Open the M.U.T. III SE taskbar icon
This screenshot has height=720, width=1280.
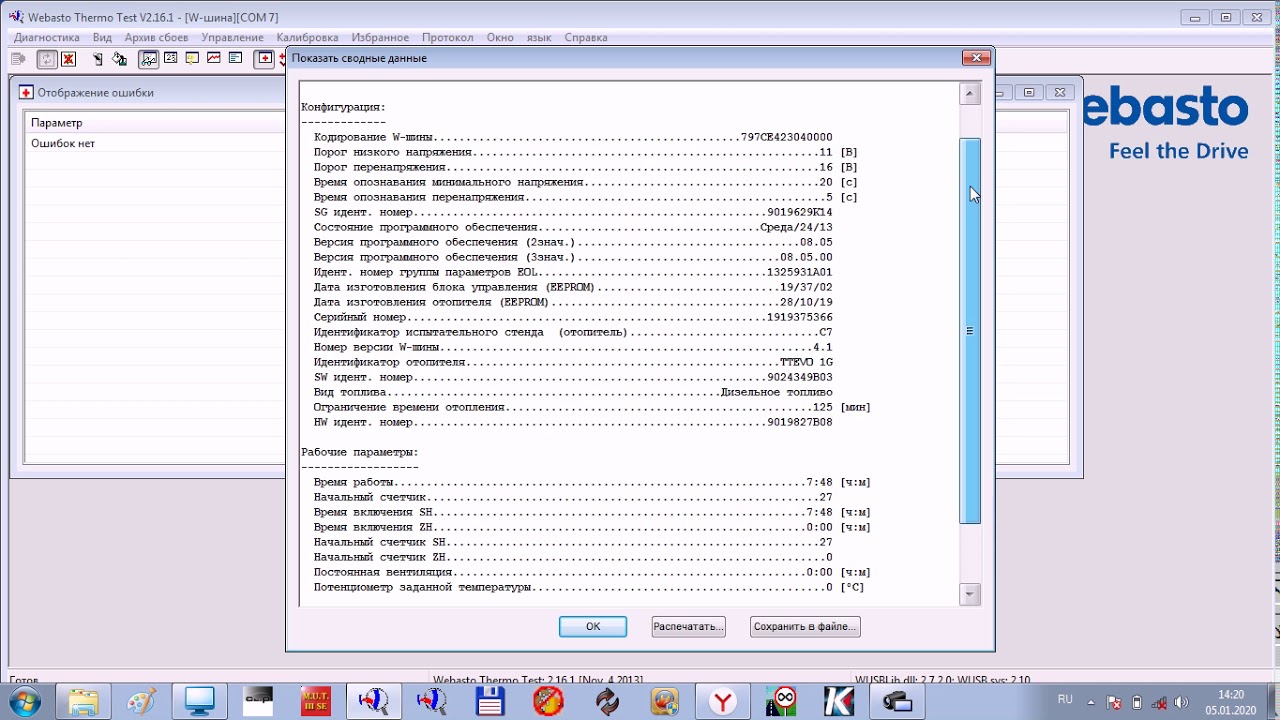(316, 702)
